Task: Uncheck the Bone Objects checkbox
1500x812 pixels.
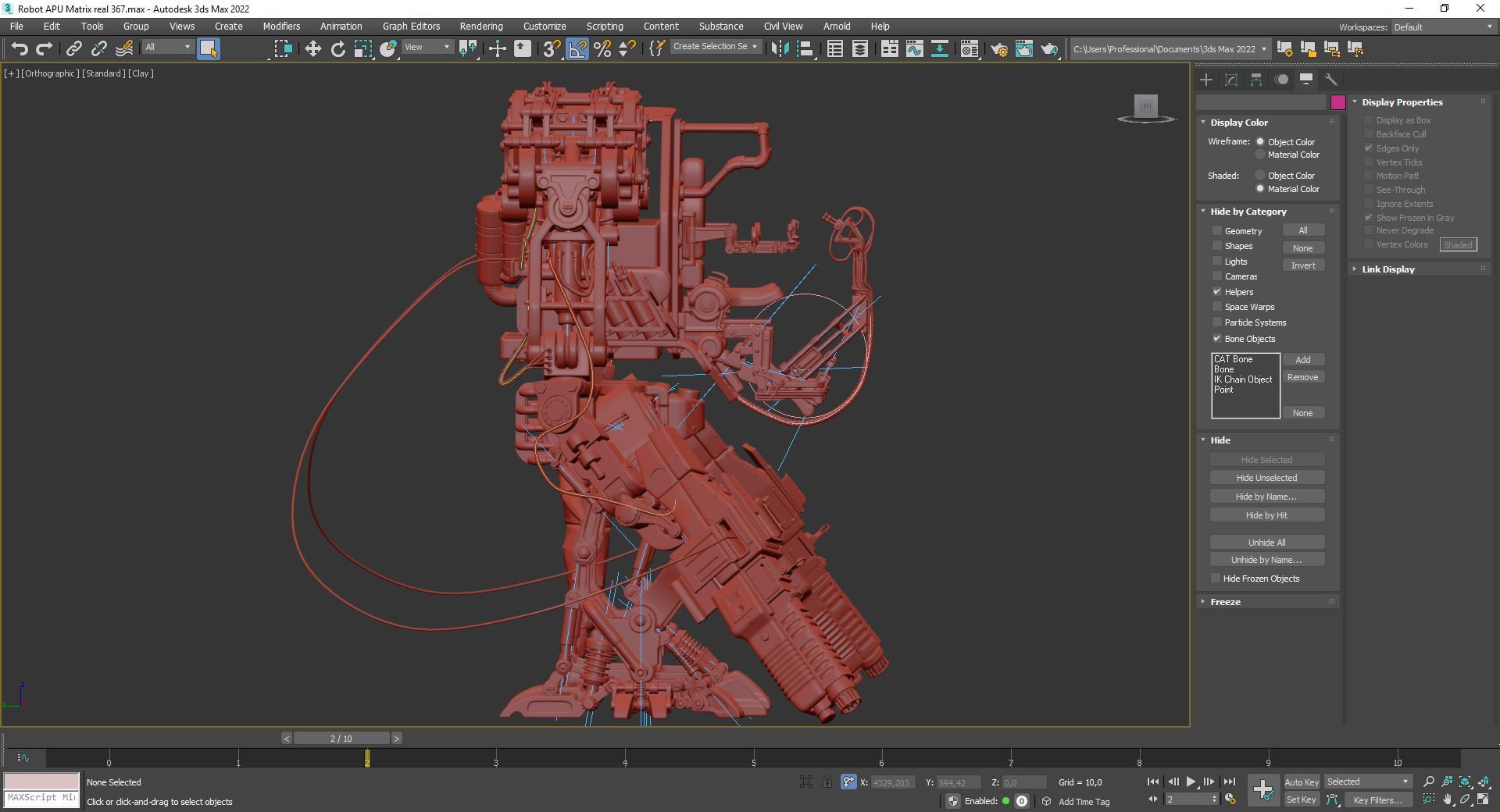Action: pos(1217,339)
